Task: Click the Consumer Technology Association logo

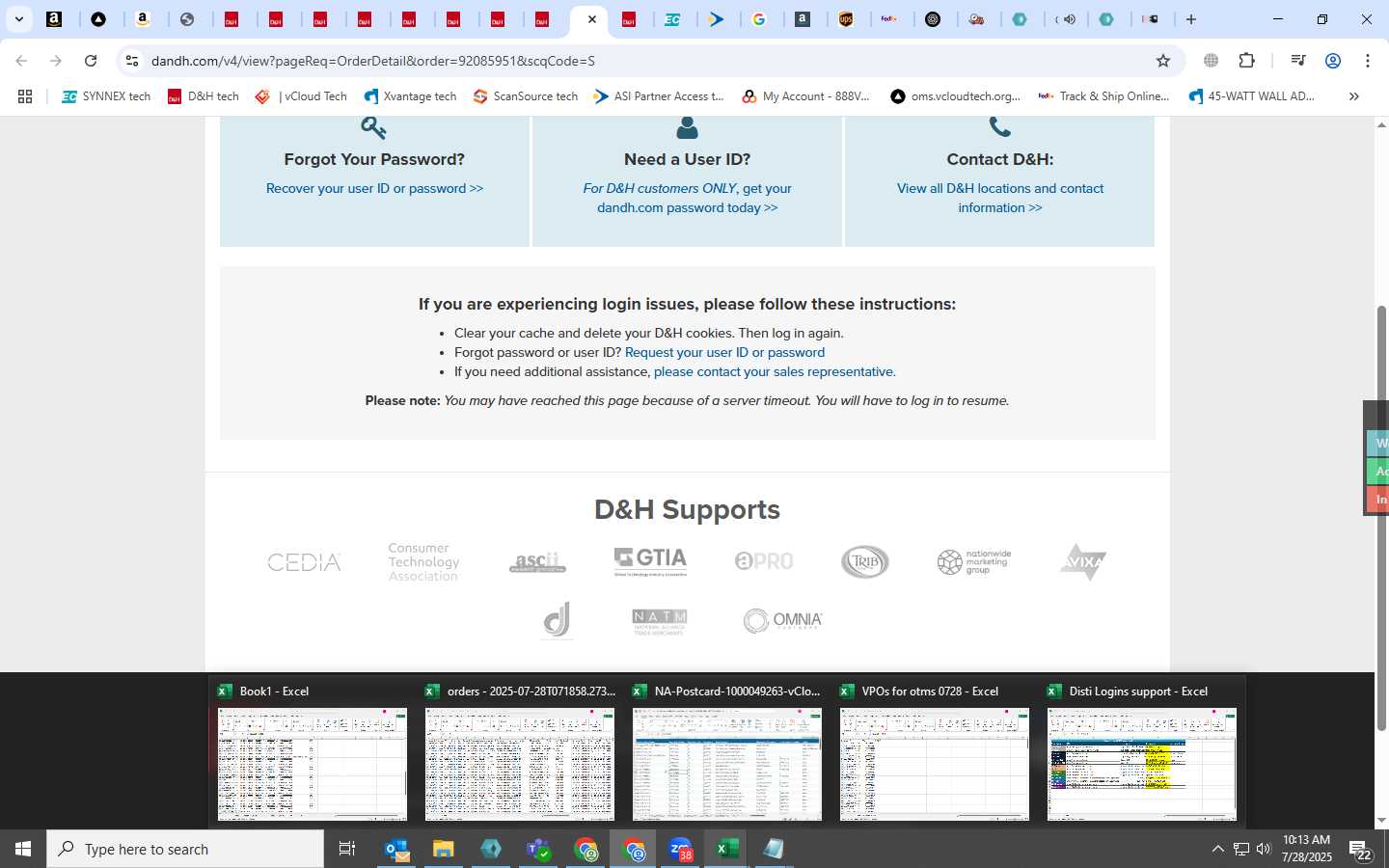Action: (423, 561)
